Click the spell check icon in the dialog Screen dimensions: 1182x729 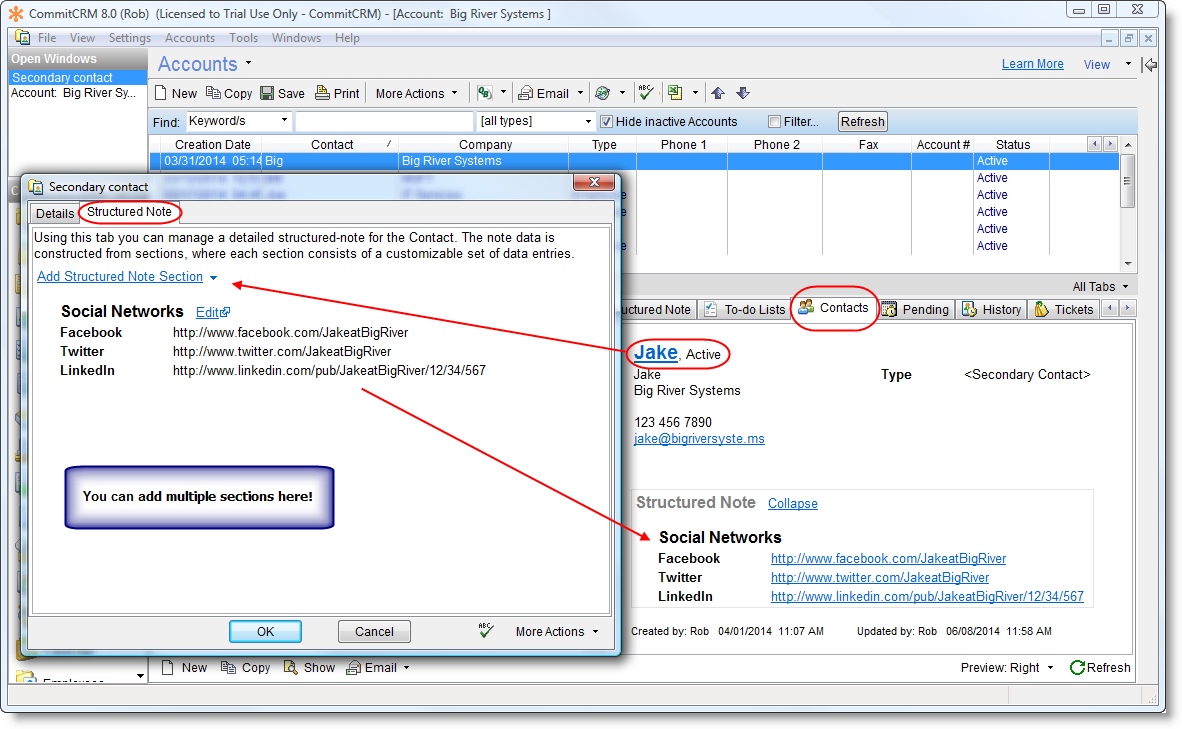487,631
